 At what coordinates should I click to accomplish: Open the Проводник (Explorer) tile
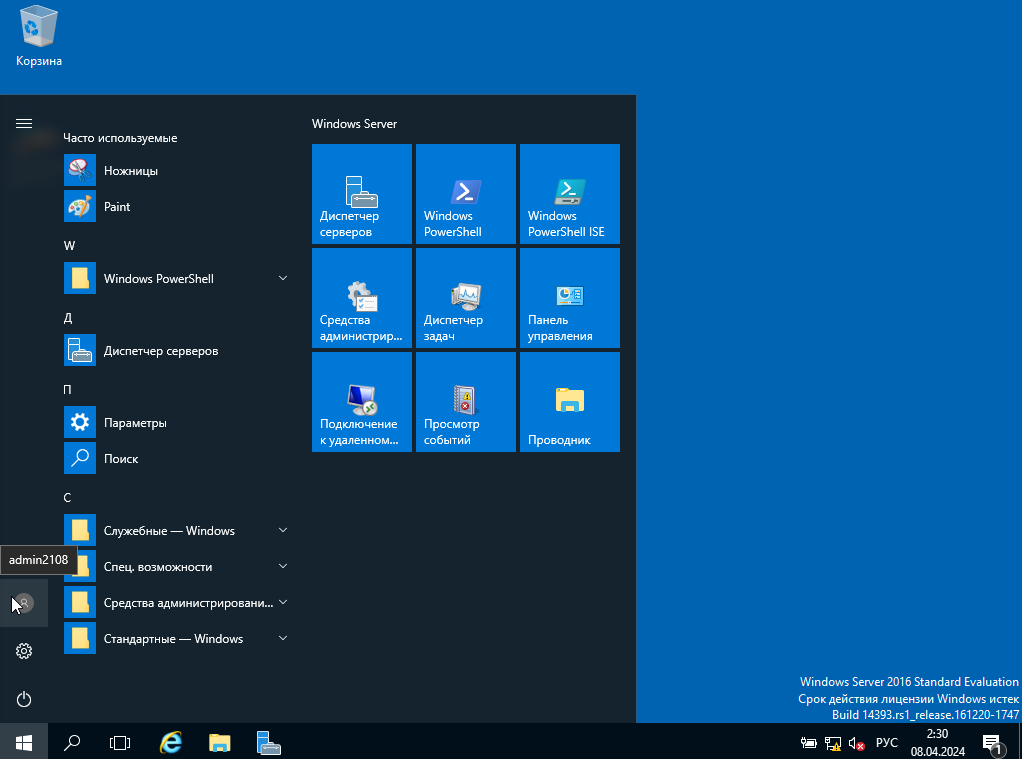(x=570, y=402)
